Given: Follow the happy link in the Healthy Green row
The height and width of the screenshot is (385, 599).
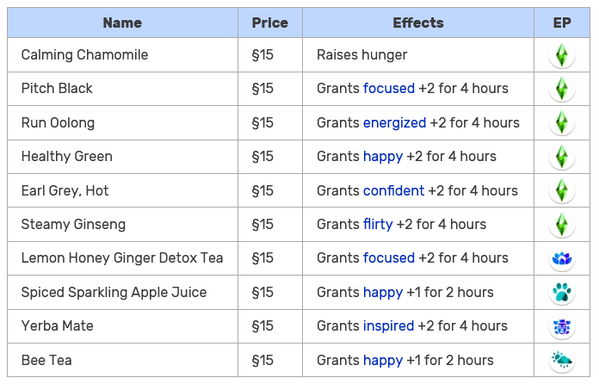Looking at the screenshot, I should tap(383, 157).
